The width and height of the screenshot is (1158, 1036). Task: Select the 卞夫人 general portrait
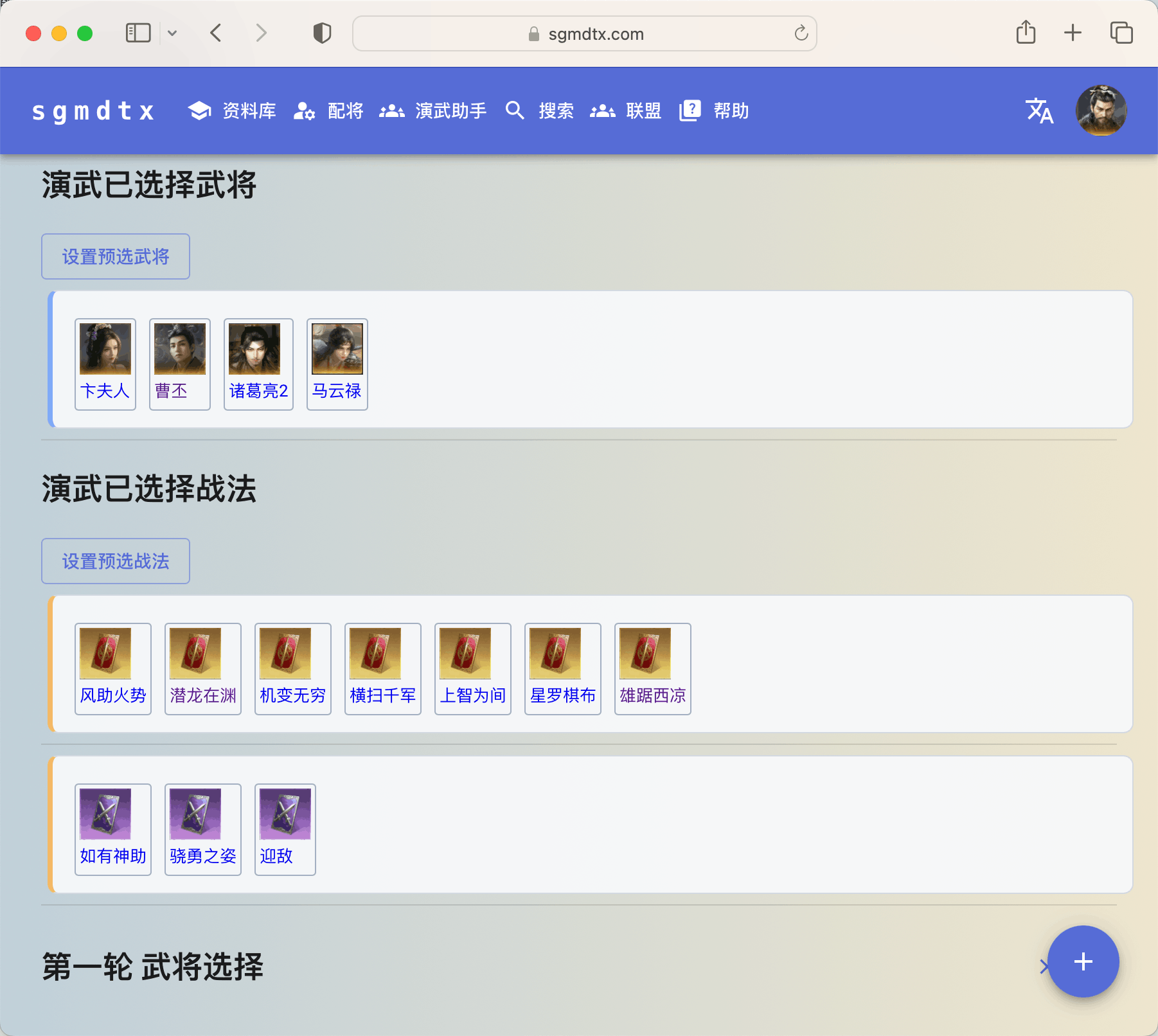tap(105, 364)
